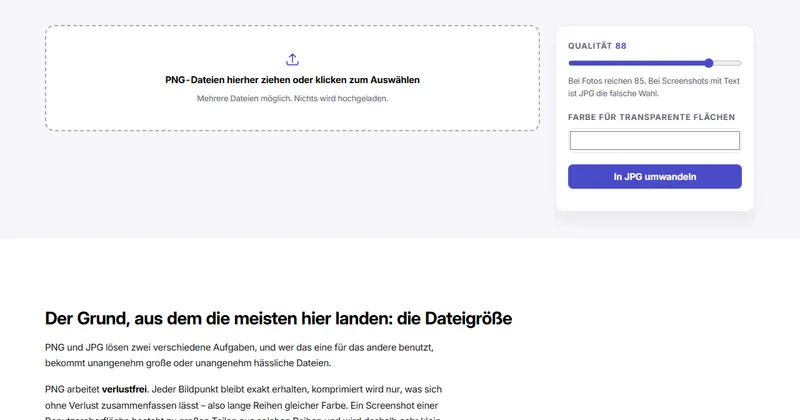Screen dimensions: 800x420
Task: Click 'Mehrere Dateien möglich' hint text
Action: (x=292, y=98)
